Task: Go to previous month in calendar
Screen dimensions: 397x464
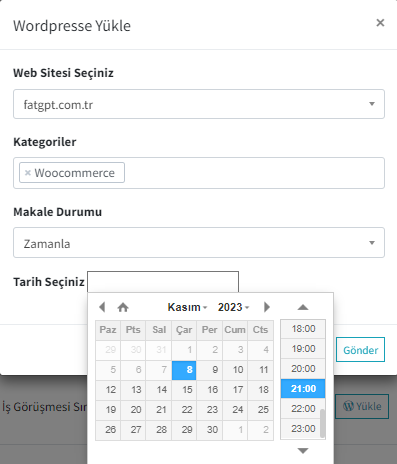Action: (102, 307)
